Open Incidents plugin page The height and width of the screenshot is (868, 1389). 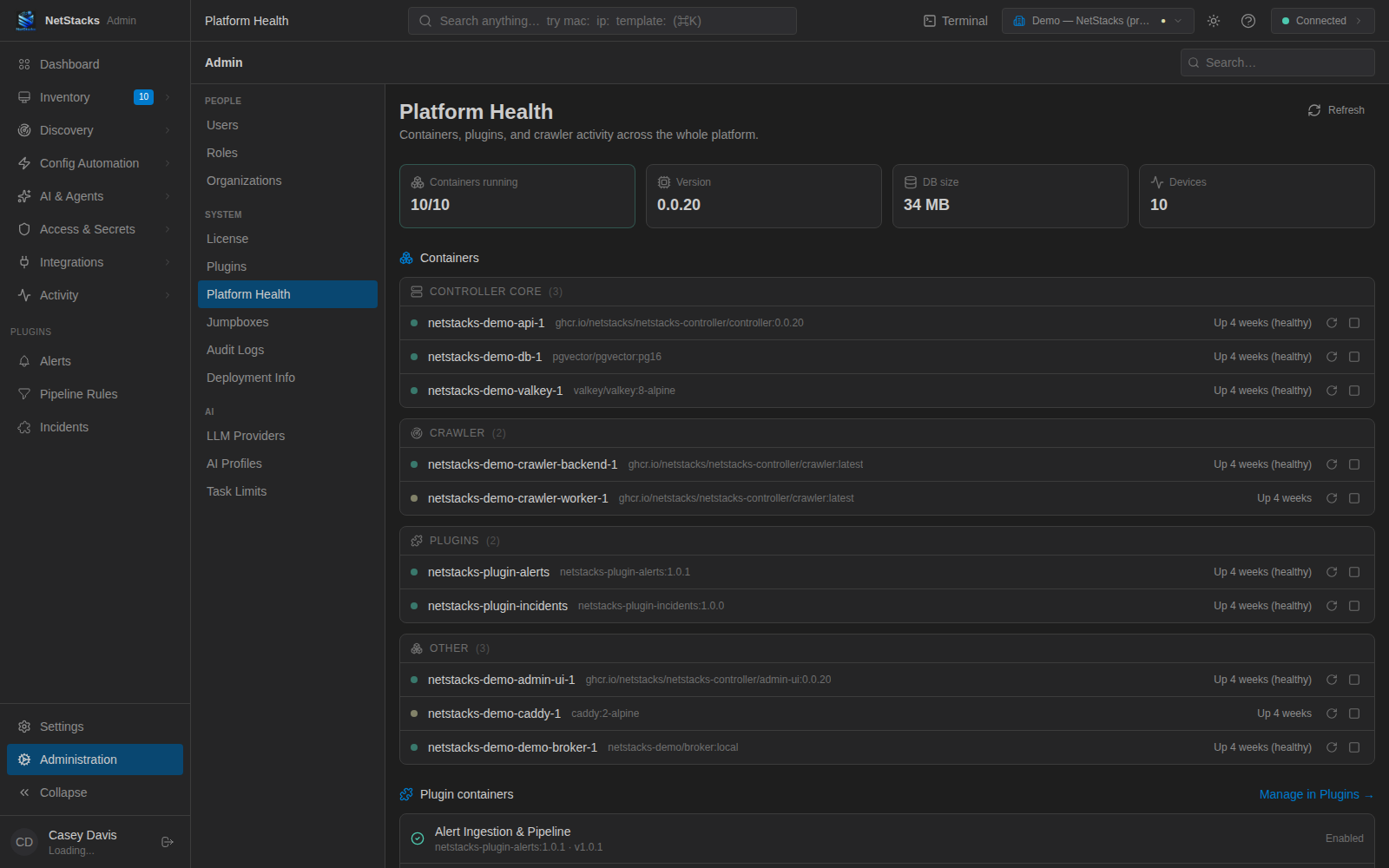(x=95, y=427)
